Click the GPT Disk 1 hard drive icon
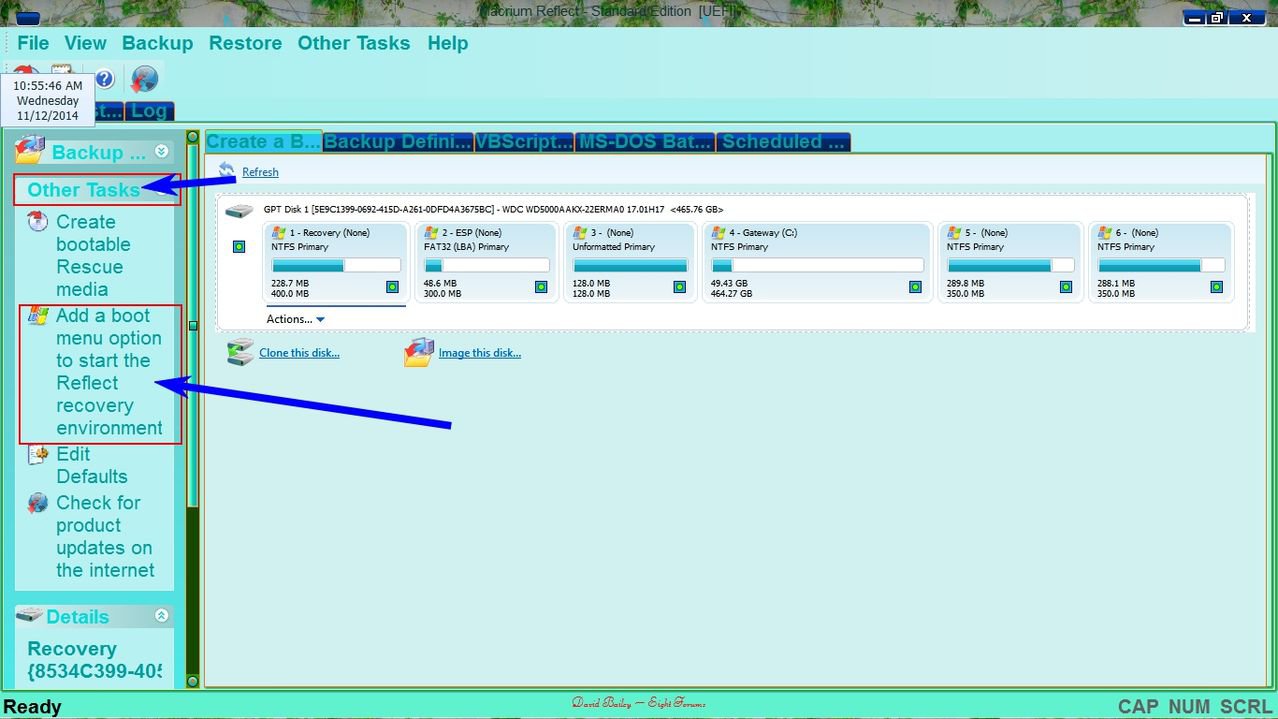1278x719 pixels. click(x=239, y=211)
